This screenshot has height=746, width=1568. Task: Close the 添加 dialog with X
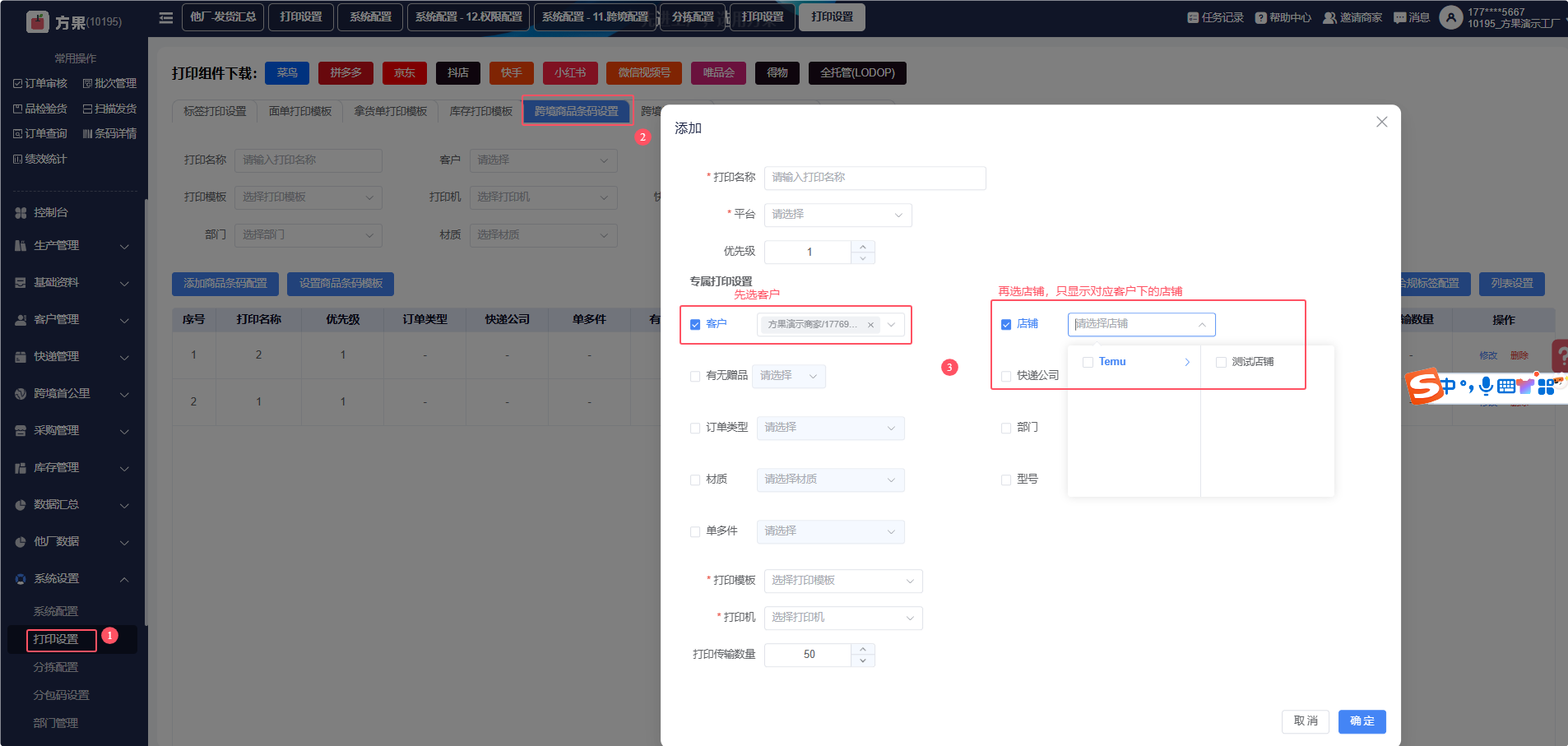pos(1382,122)
